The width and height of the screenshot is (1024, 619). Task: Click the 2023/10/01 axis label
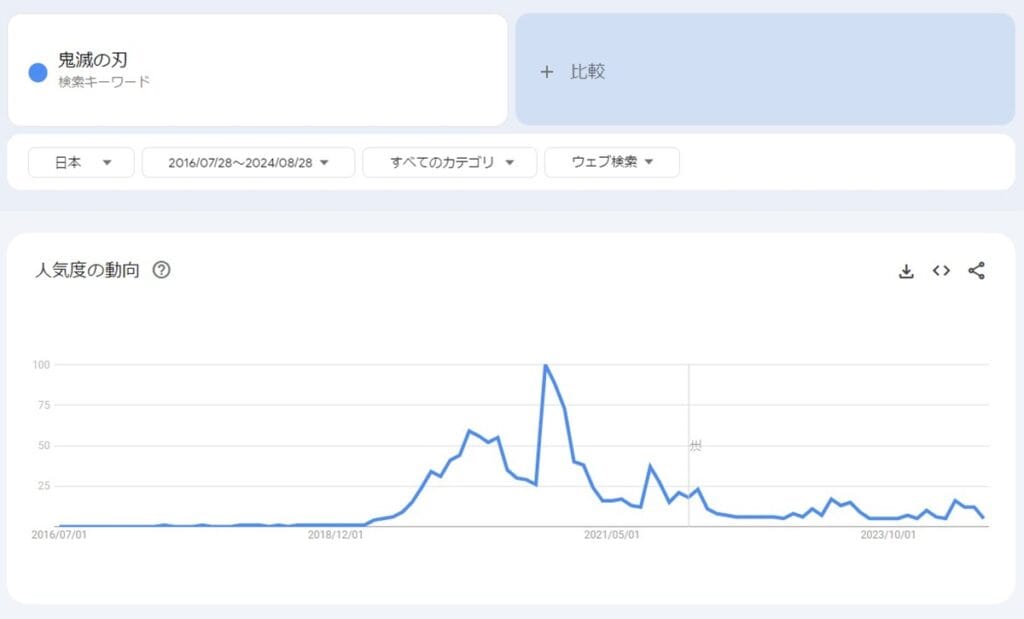888,535
